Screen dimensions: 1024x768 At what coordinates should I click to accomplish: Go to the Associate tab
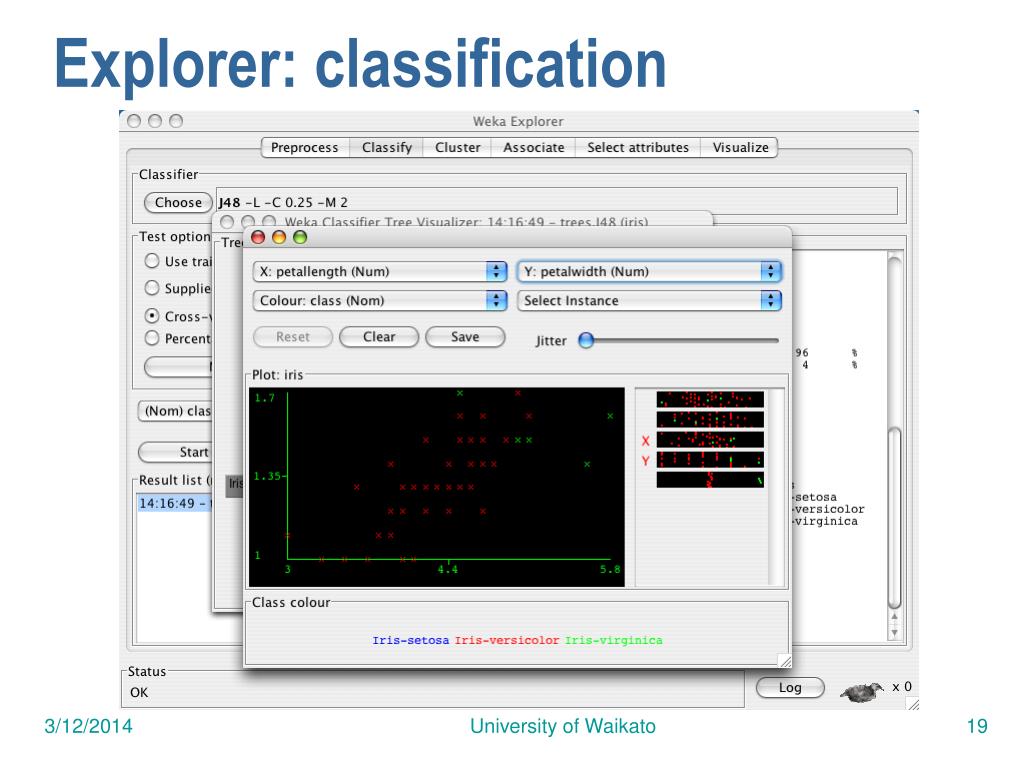[533, 148]
